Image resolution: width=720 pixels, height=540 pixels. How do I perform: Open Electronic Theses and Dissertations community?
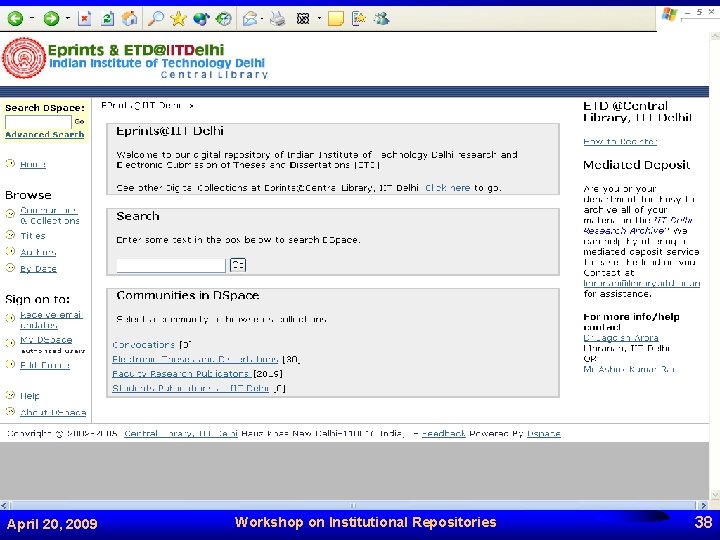195,359
